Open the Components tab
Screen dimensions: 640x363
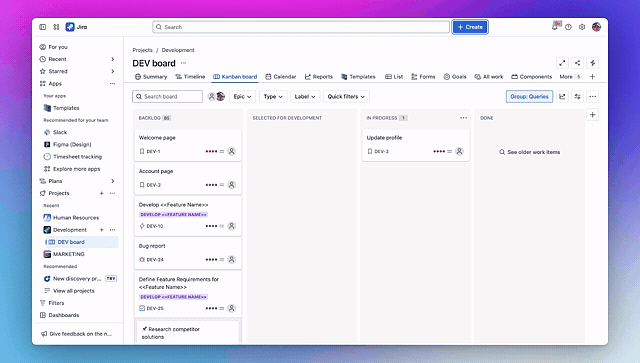tap(531, 77)
